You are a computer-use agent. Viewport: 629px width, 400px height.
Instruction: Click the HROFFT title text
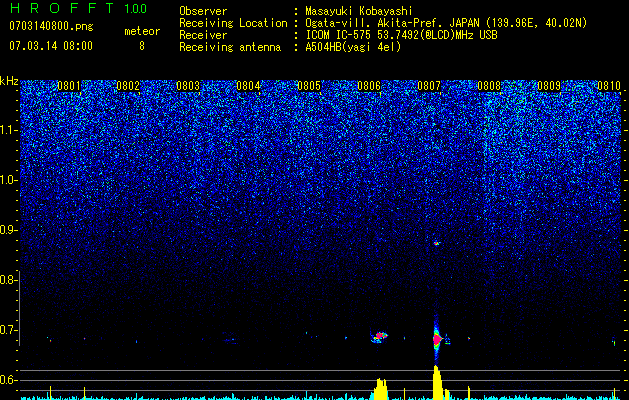pyautogui.click(x=62, y=8)
